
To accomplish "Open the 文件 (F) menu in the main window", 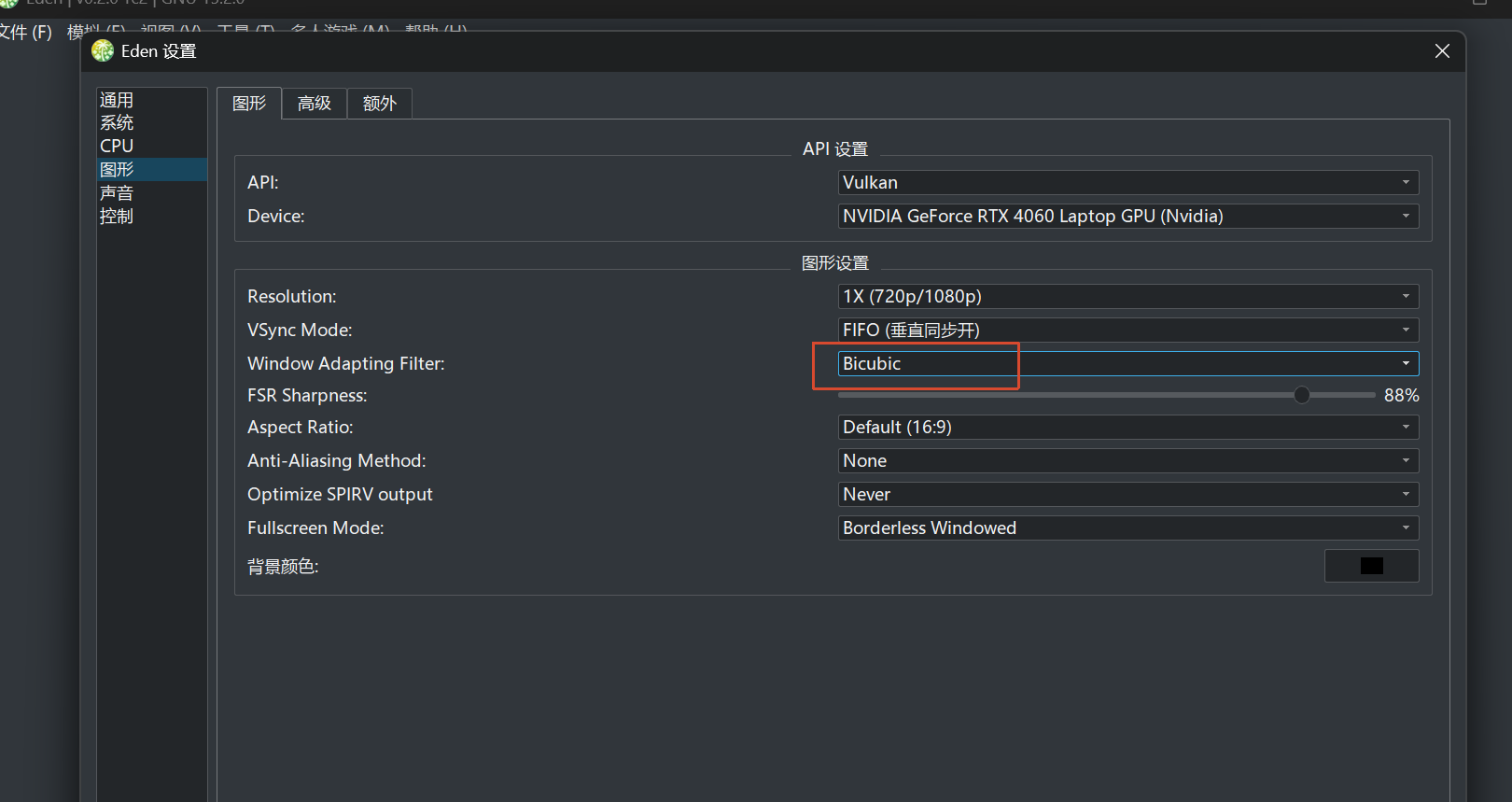I will tap(25, 33).
